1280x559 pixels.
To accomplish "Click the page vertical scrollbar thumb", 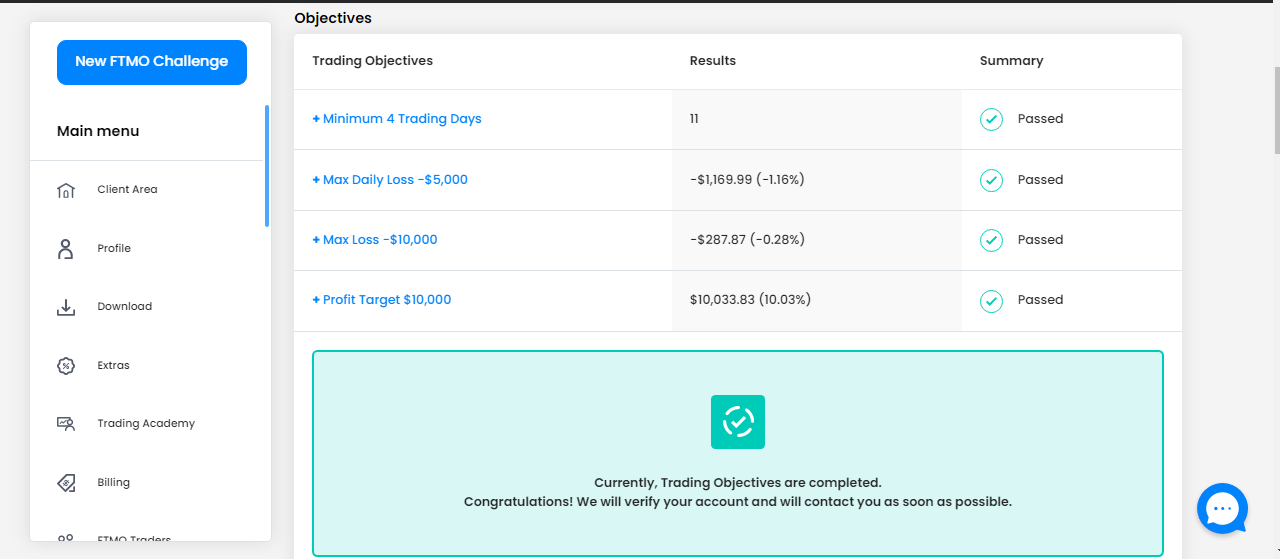I will coord(1276,110).
